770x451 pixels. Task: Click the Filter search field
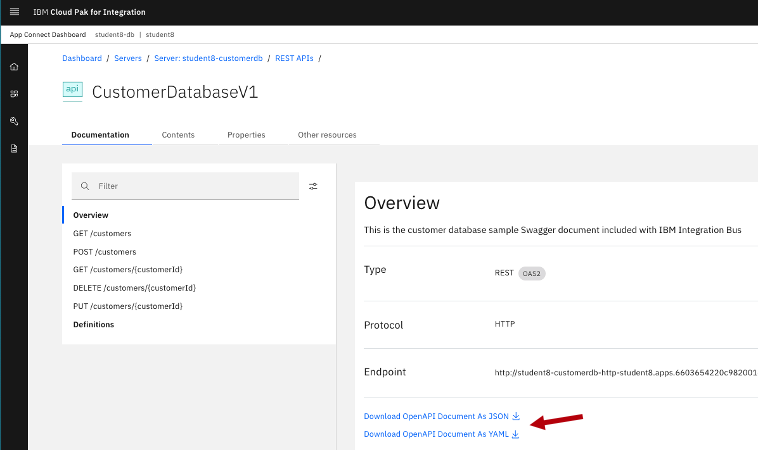coord(190,186)
